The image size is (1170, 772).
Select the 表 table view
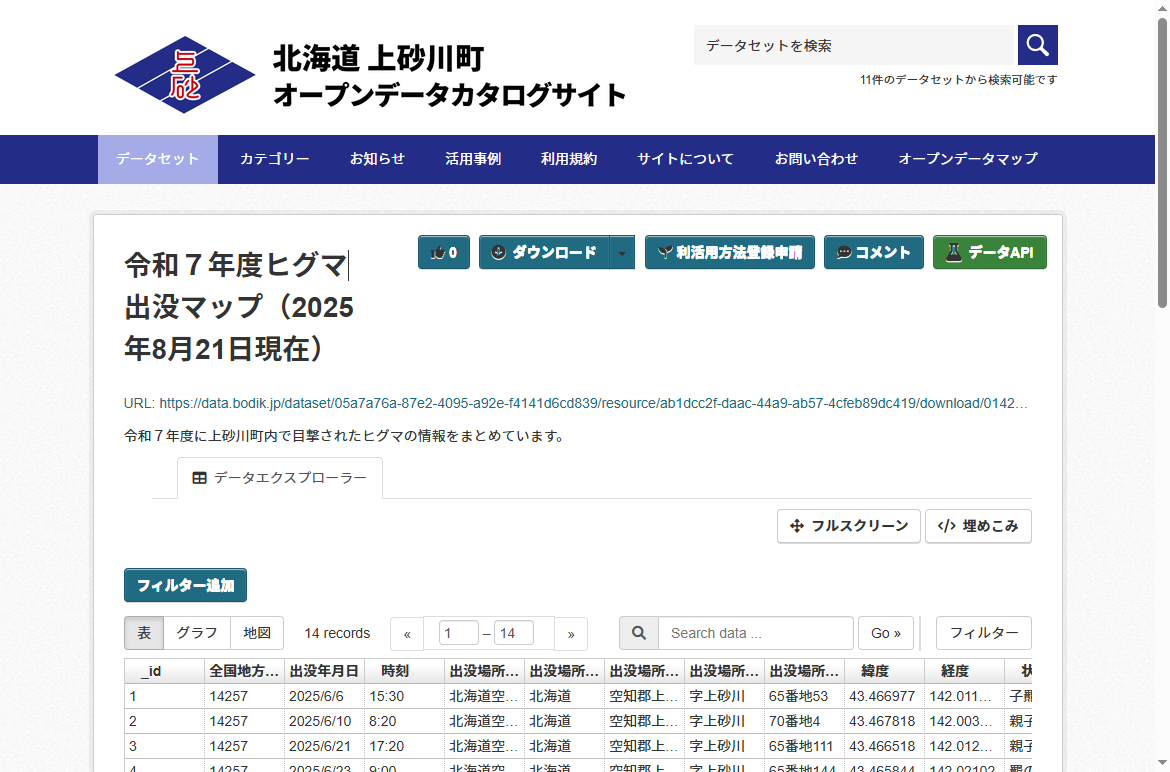tap(144, 633)
